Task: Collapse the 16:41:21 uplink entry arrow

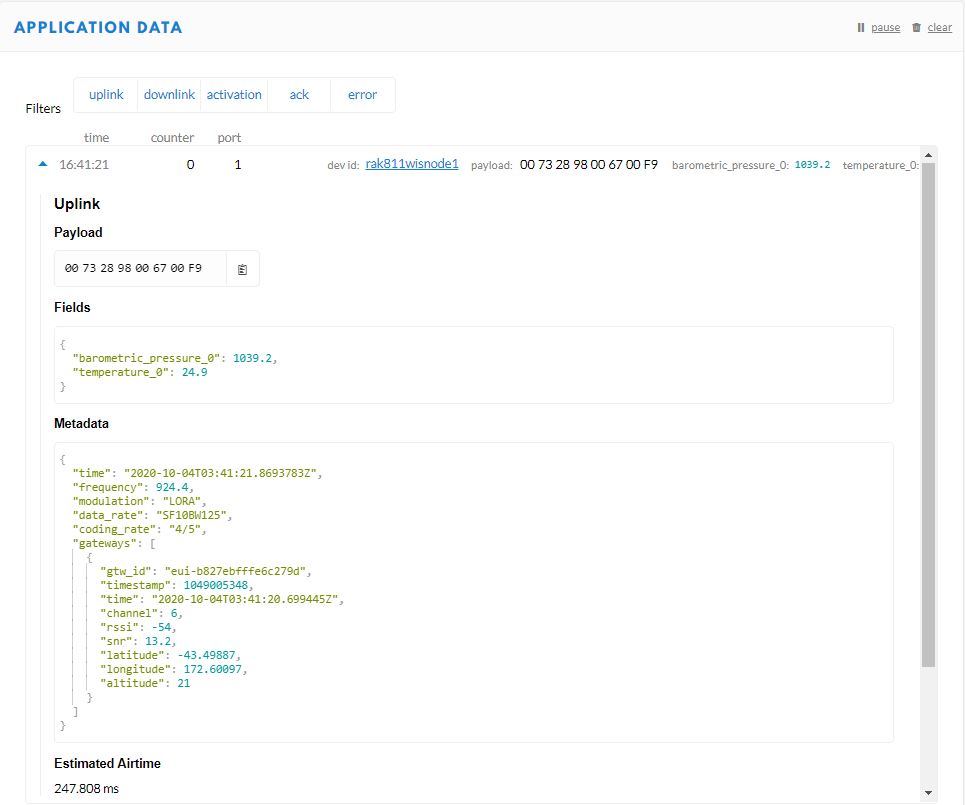Action: click(x=42, y=164)
